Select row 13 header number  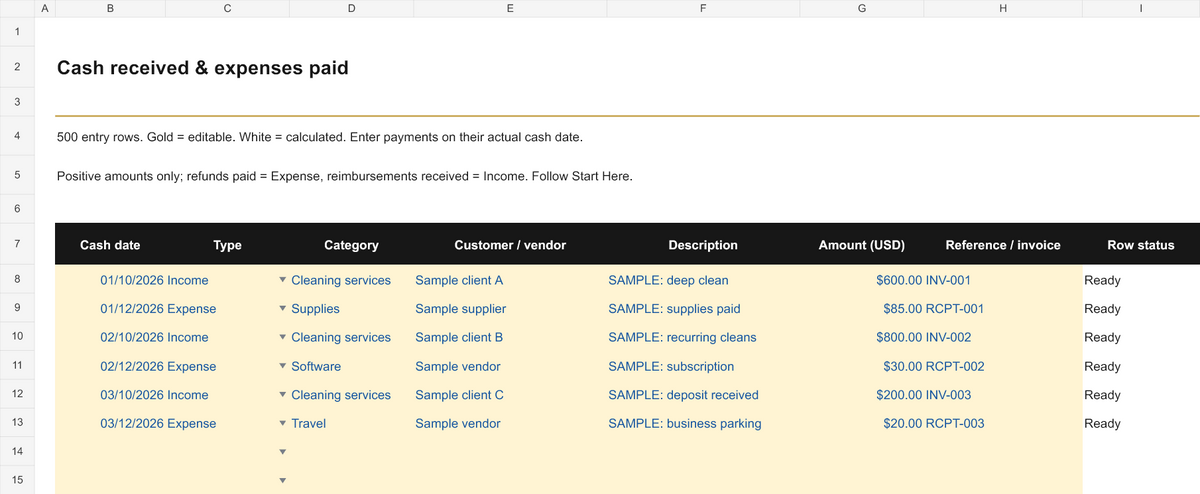(17, 423)
